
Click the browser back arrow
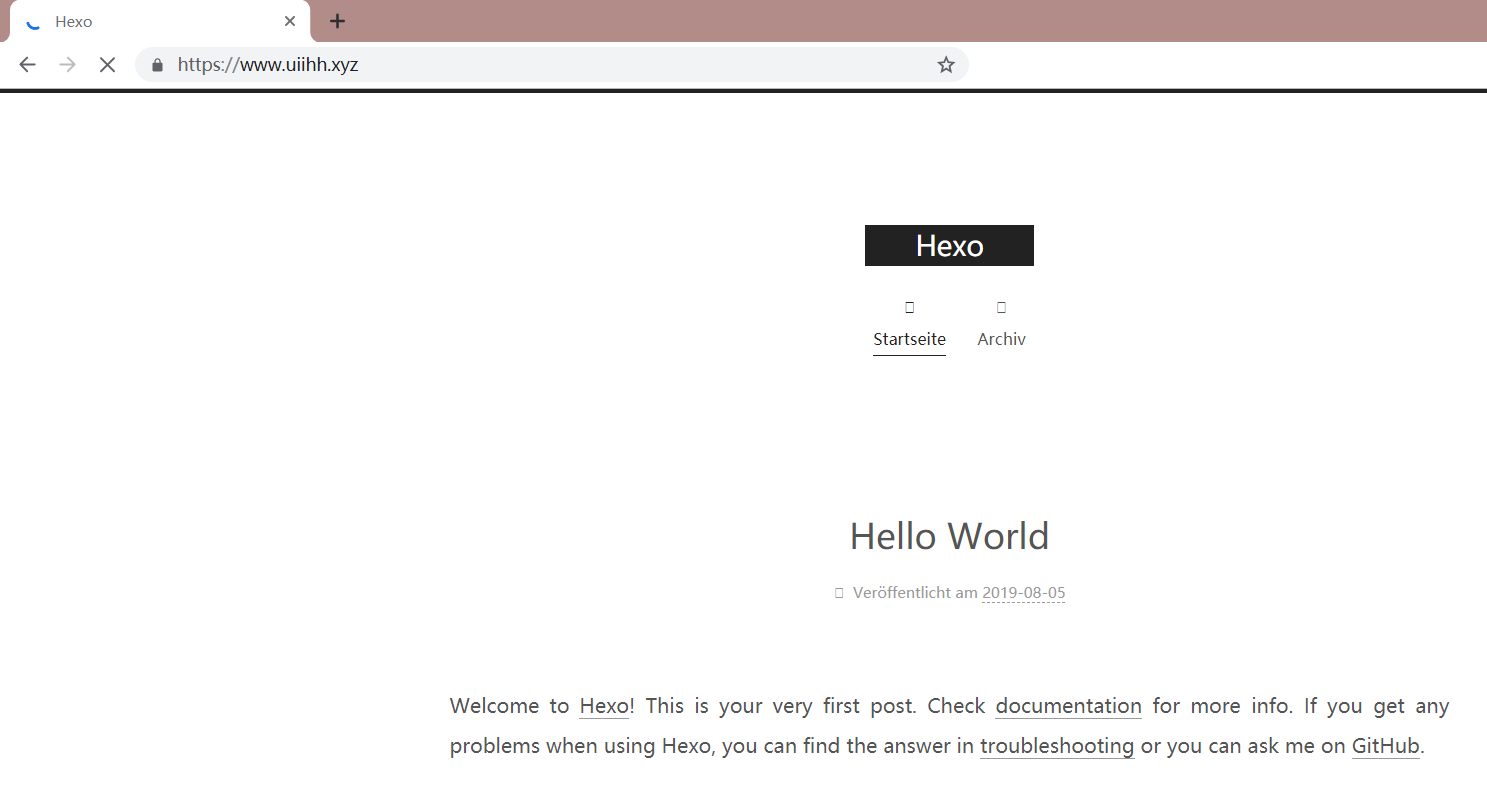[27, 65]
